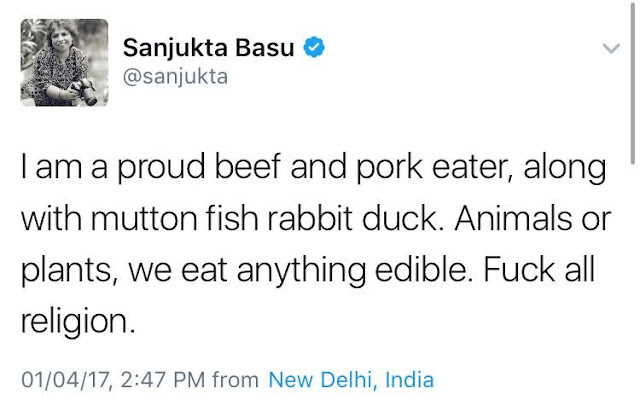Viewport: 640px width, 412px height.
Task: Click the word "Sanjukta" in the display name
Action: click(x=177, y=48)
